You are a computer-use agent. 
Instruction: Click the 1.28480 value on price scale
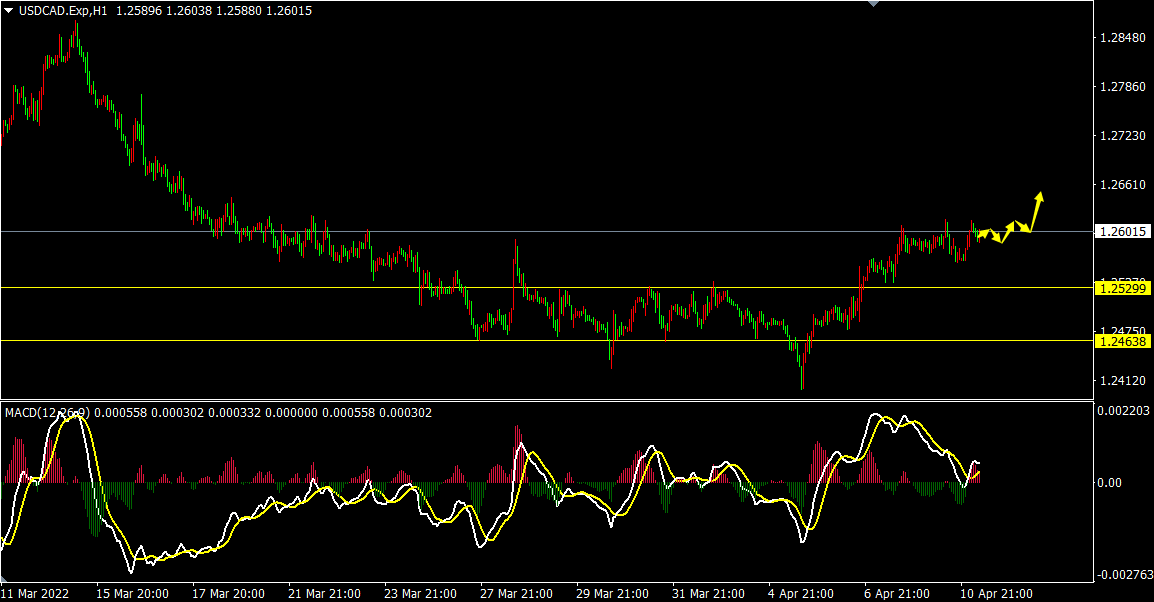(1122, 38)
